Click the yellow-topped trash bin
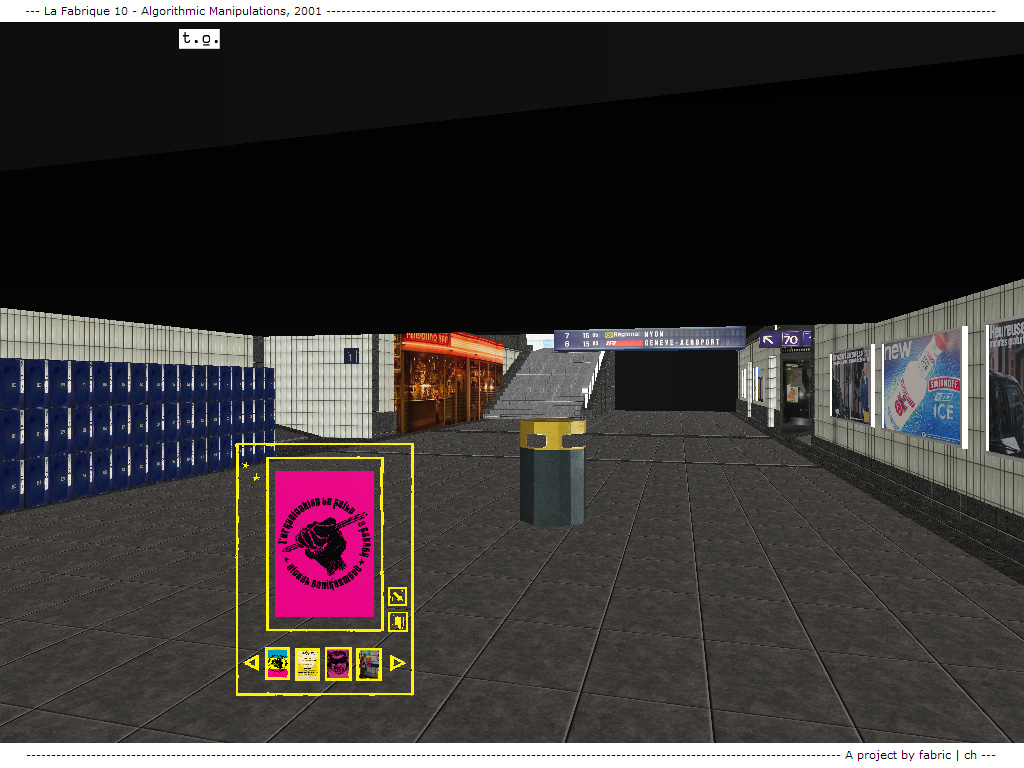The width and height of the screenshot is (1024, 768). tap(552, 472)
